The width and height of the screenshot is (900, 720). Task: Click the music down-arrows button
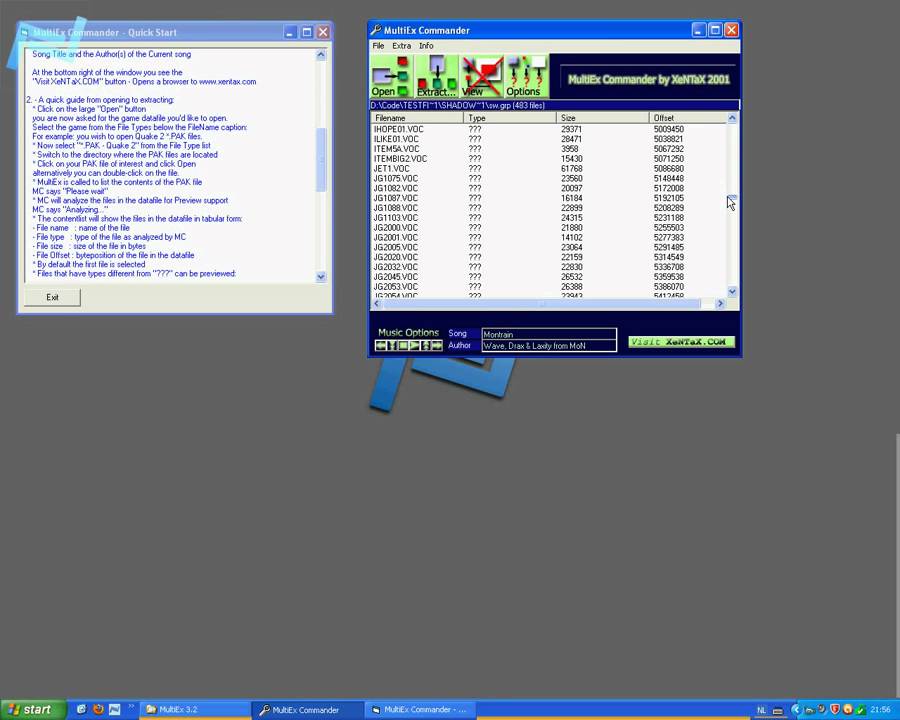391,345
